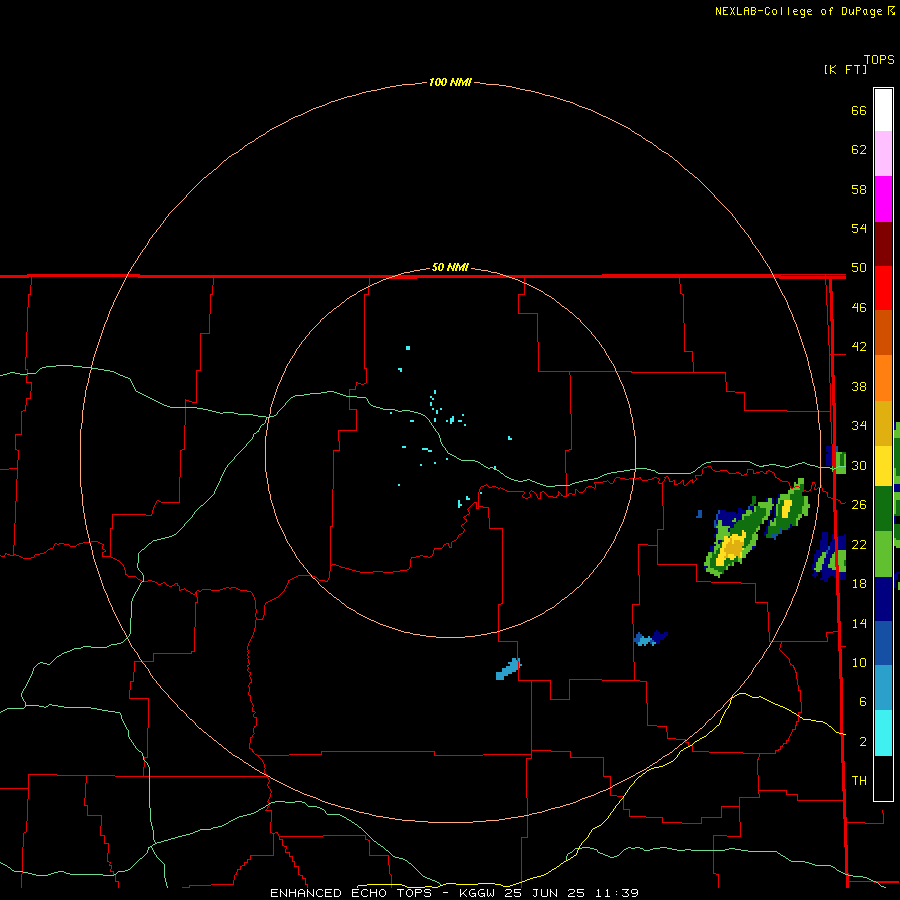Click the navy blue legend swatch
Viewport: 900px width, 900px height.
(x=883, y=599)
